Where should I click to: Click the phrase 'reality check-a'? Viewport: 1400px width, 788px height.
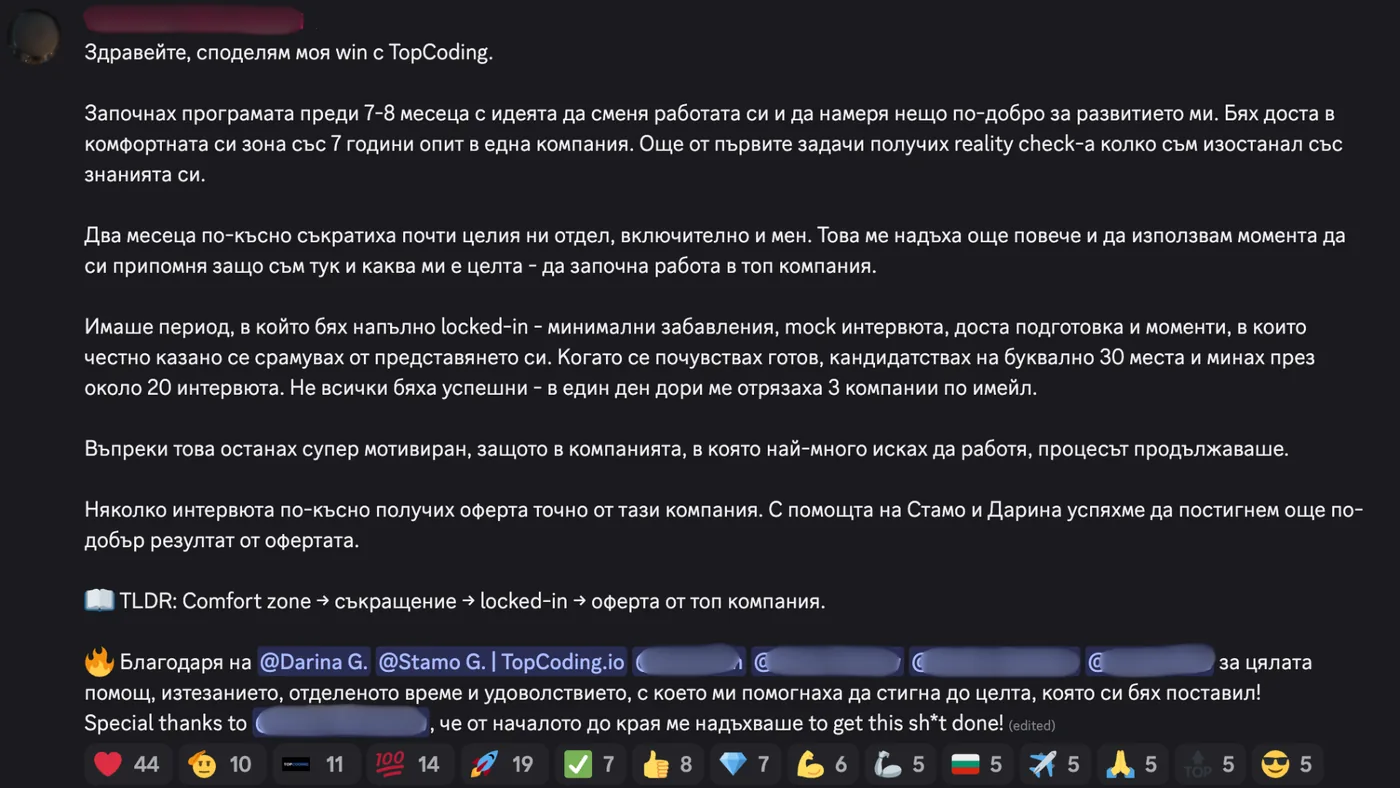1022,144
